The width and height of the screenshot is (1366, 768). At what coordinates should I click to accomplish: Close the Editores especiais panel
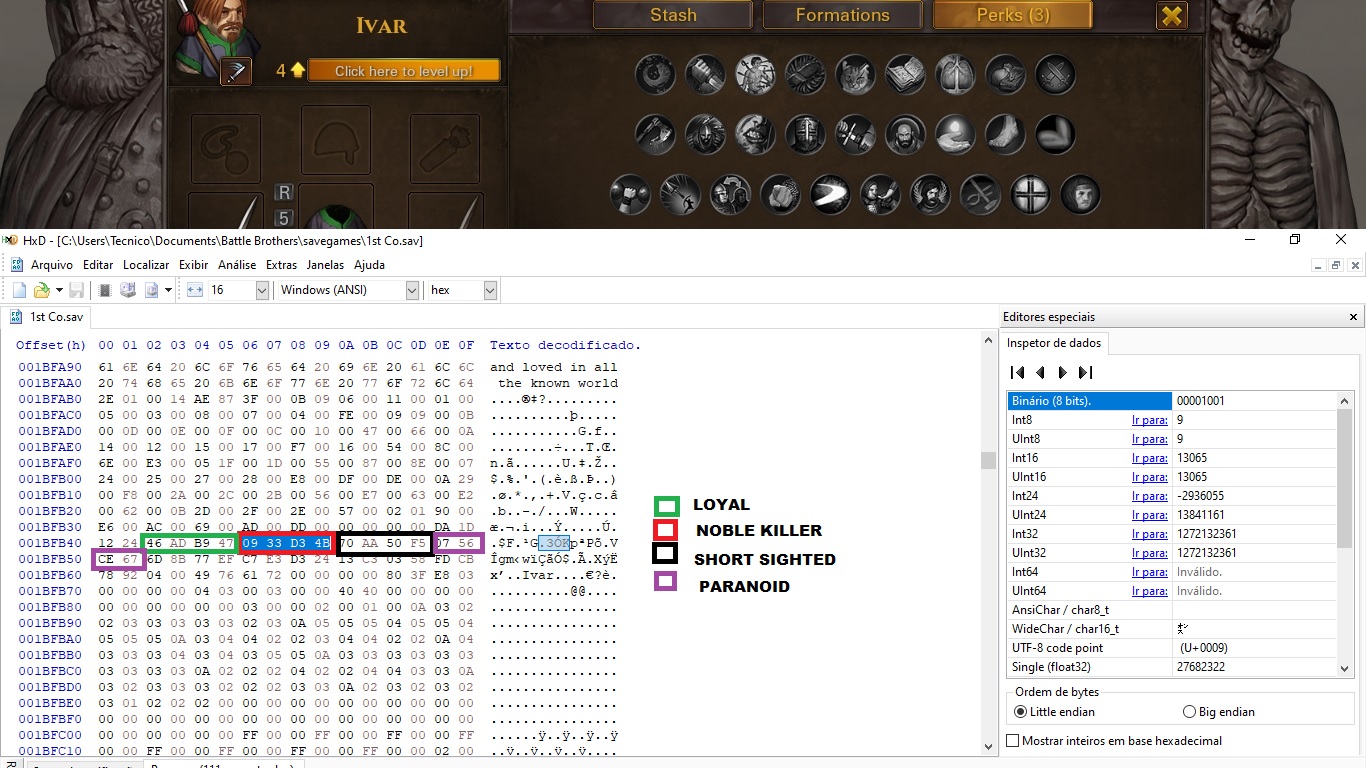tap(1354, 317)
